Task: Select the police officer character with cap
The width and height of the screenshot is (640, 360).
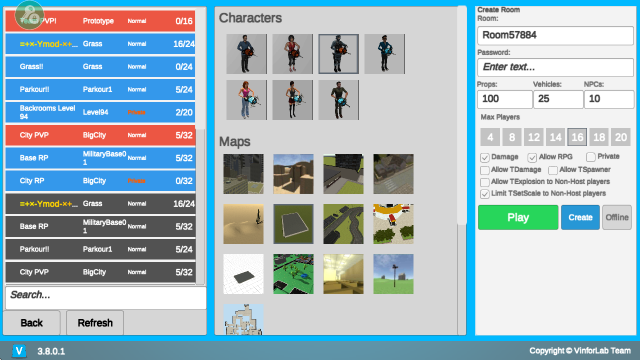Action: point(384,54)
